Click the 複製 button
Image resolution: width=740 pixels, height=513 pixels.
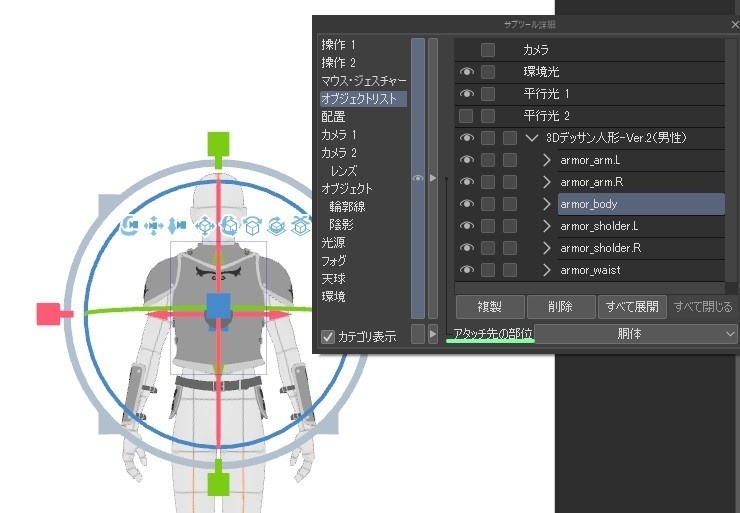(x=490, y=307)
